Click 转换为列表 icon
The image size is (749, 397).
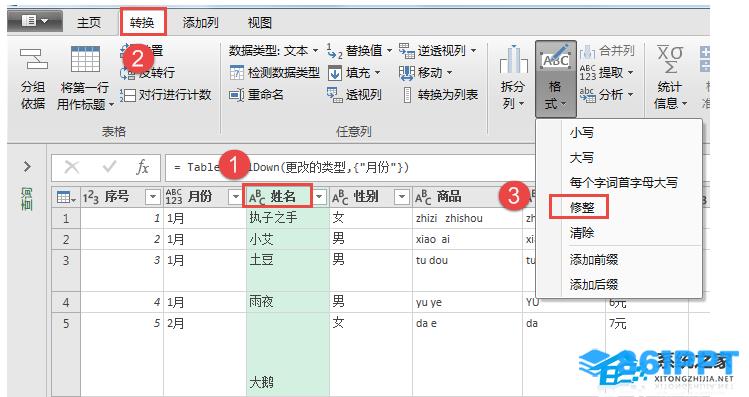coord(407,95)
